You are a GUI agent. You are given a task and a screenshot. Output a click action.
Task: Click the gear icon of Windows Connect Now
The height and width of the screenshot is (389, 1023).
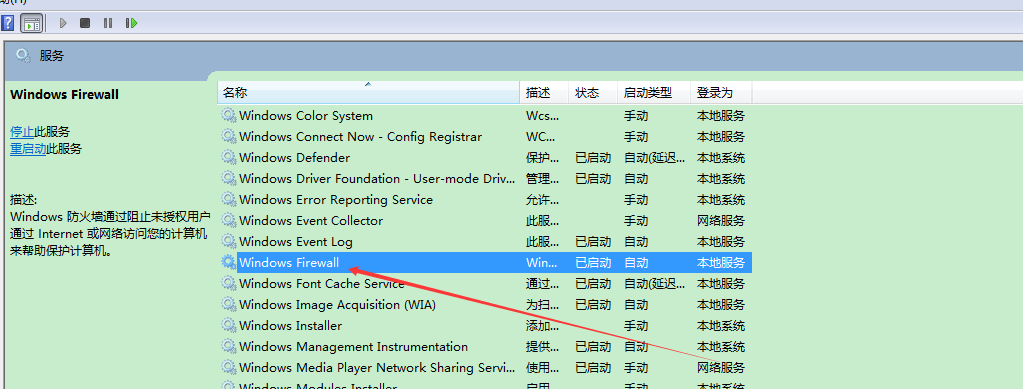(x=228, y=136)
